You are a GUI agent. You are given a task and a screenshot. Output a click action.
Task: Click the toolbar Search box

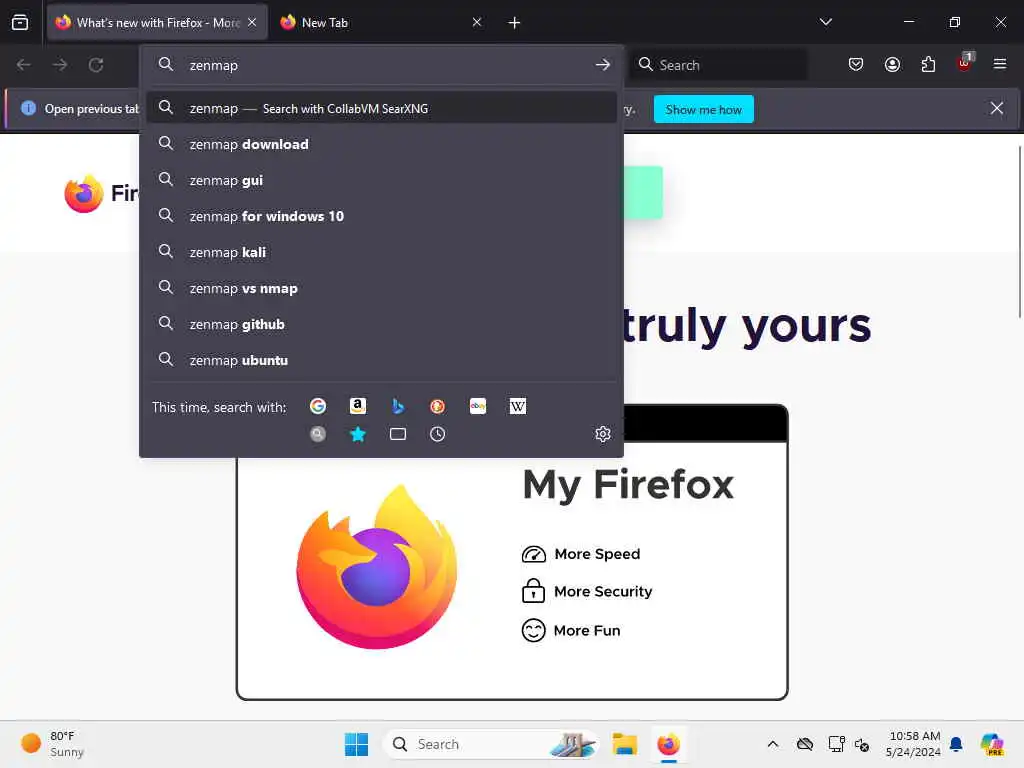coord(718,65)
